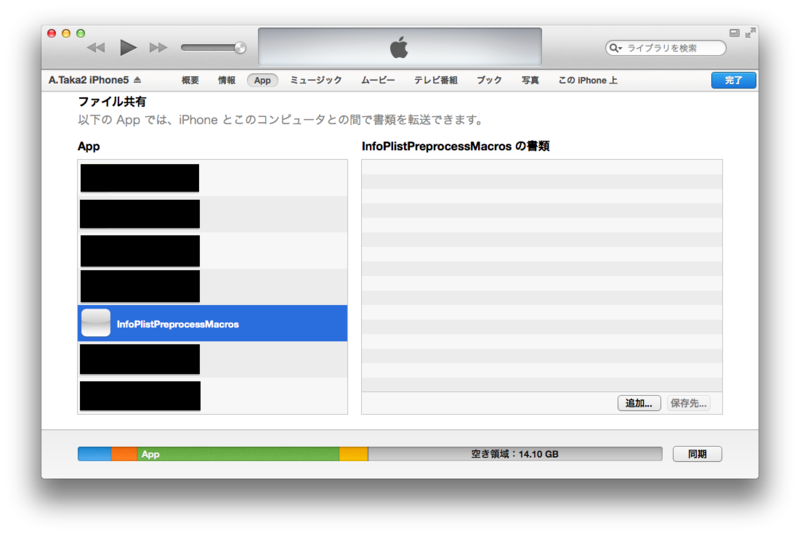Switch to the ムービー tab
Viewport: 800px width, 536px height.
point(378,80)
